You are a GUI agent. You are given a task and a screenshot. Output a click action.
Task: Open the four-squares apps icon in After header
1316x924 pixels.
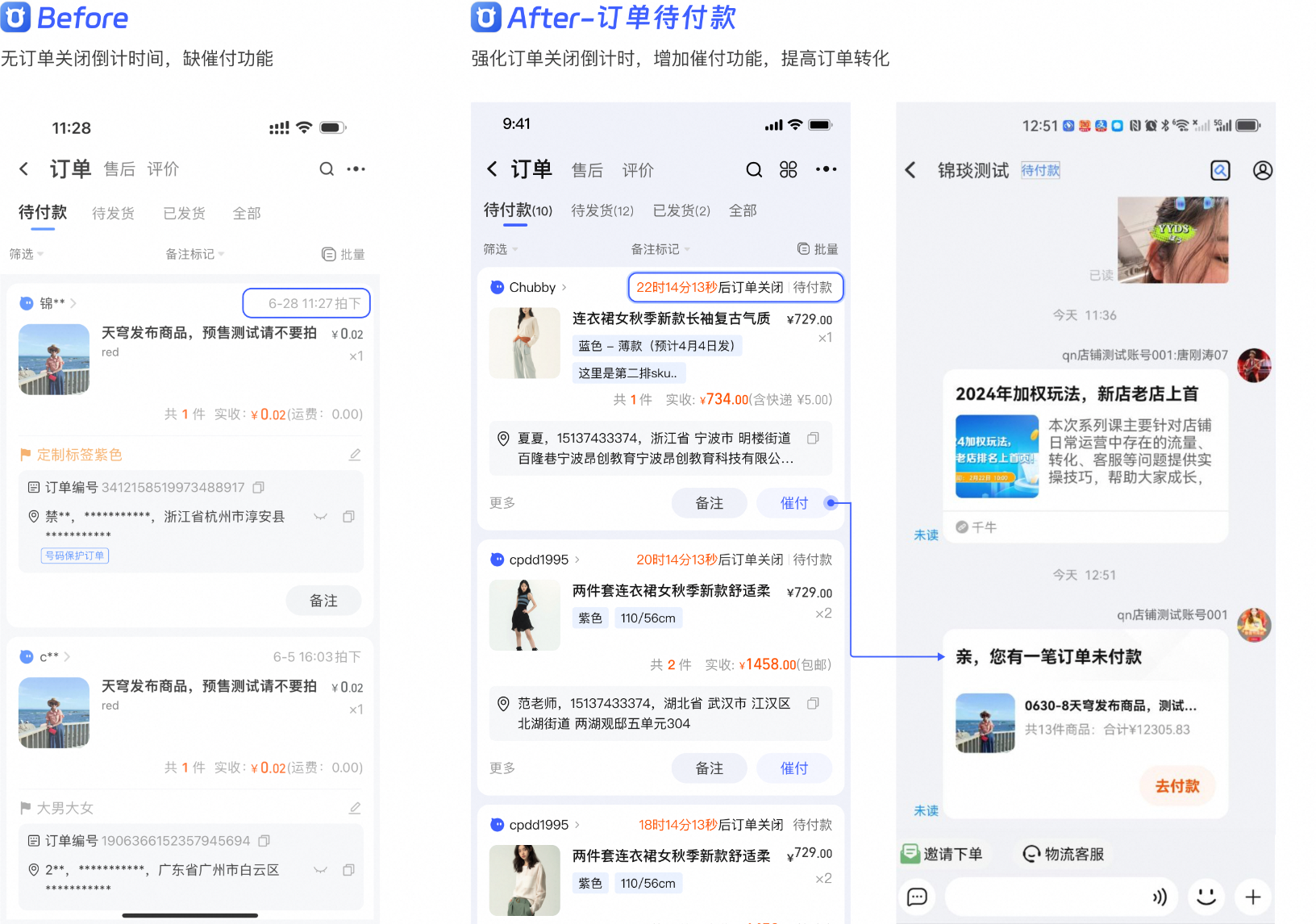coord(789,169)
